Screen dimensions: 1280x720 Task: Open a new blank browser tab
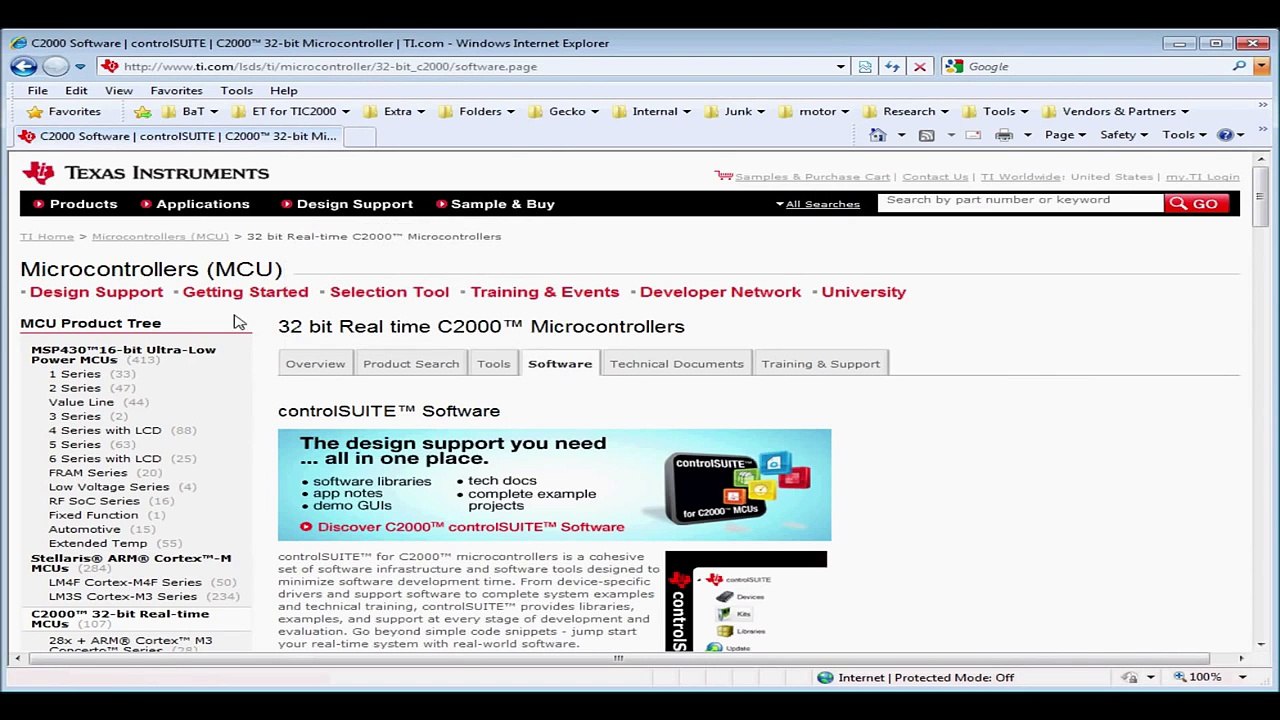360,137
